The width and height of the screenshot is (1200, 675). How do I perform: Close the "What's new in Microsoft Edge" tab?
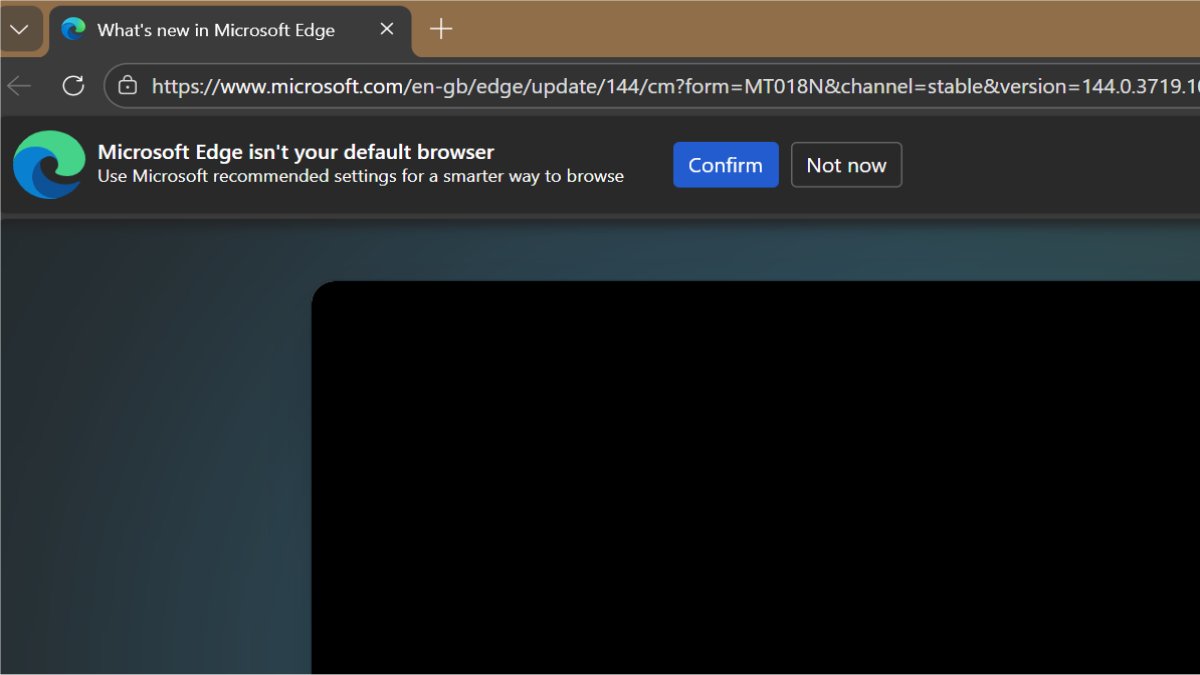(387, 29)
